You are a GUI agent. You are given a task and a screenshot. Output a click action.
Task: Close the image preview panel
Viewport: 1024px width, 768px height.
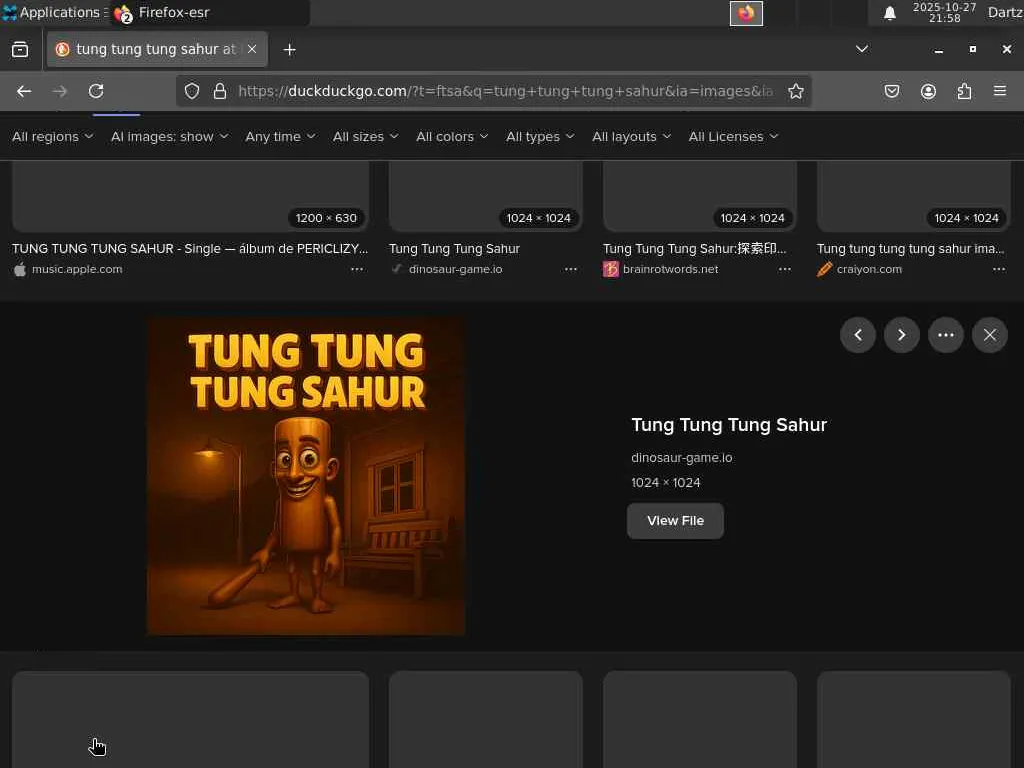[989, 335]
